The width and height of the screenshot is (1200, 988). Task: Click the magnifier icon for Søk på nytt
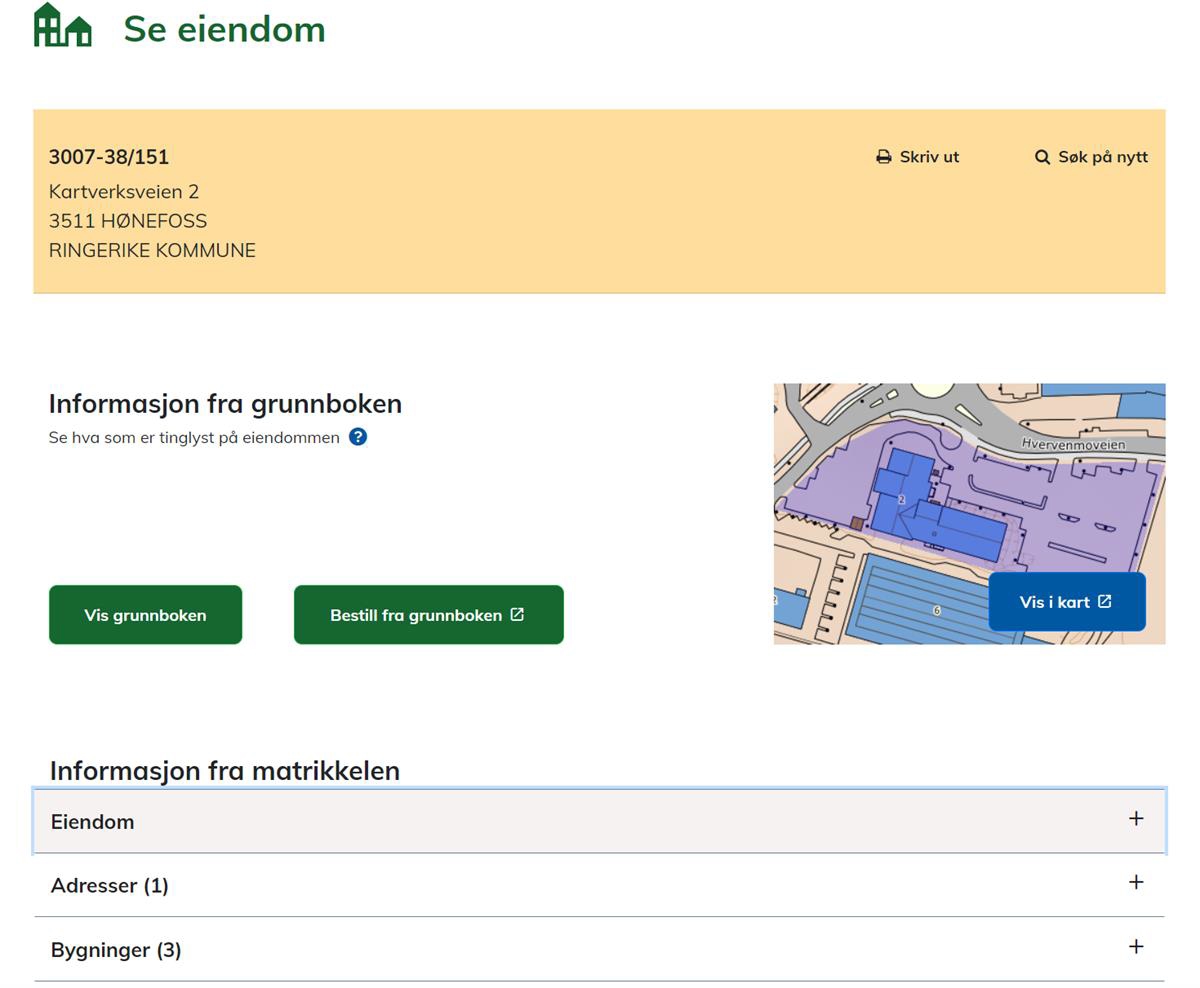click(1042, 157)
